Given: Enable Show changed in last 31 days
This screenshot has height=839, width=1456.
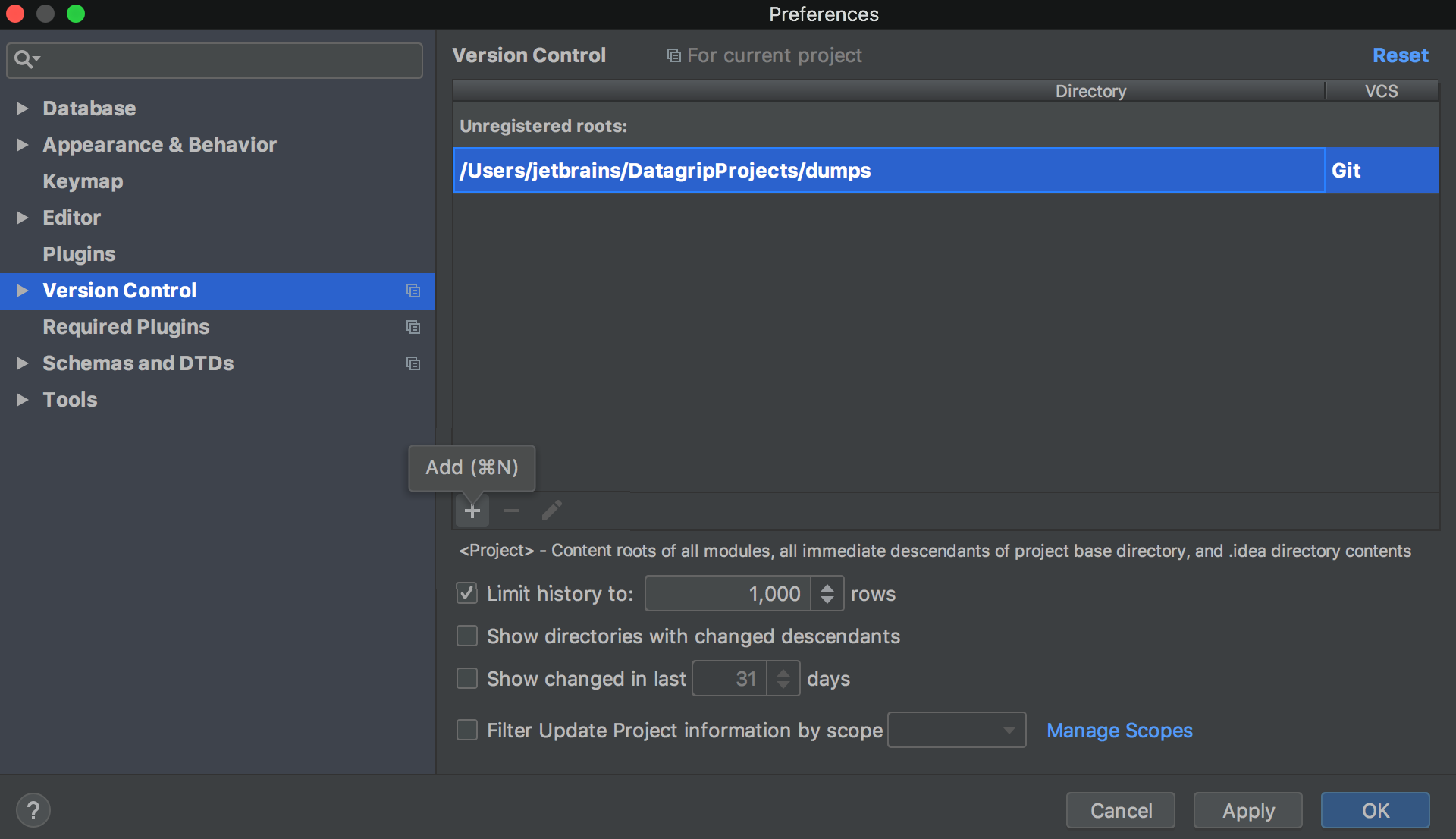Looking at the screenshot, I should point(467,678).
